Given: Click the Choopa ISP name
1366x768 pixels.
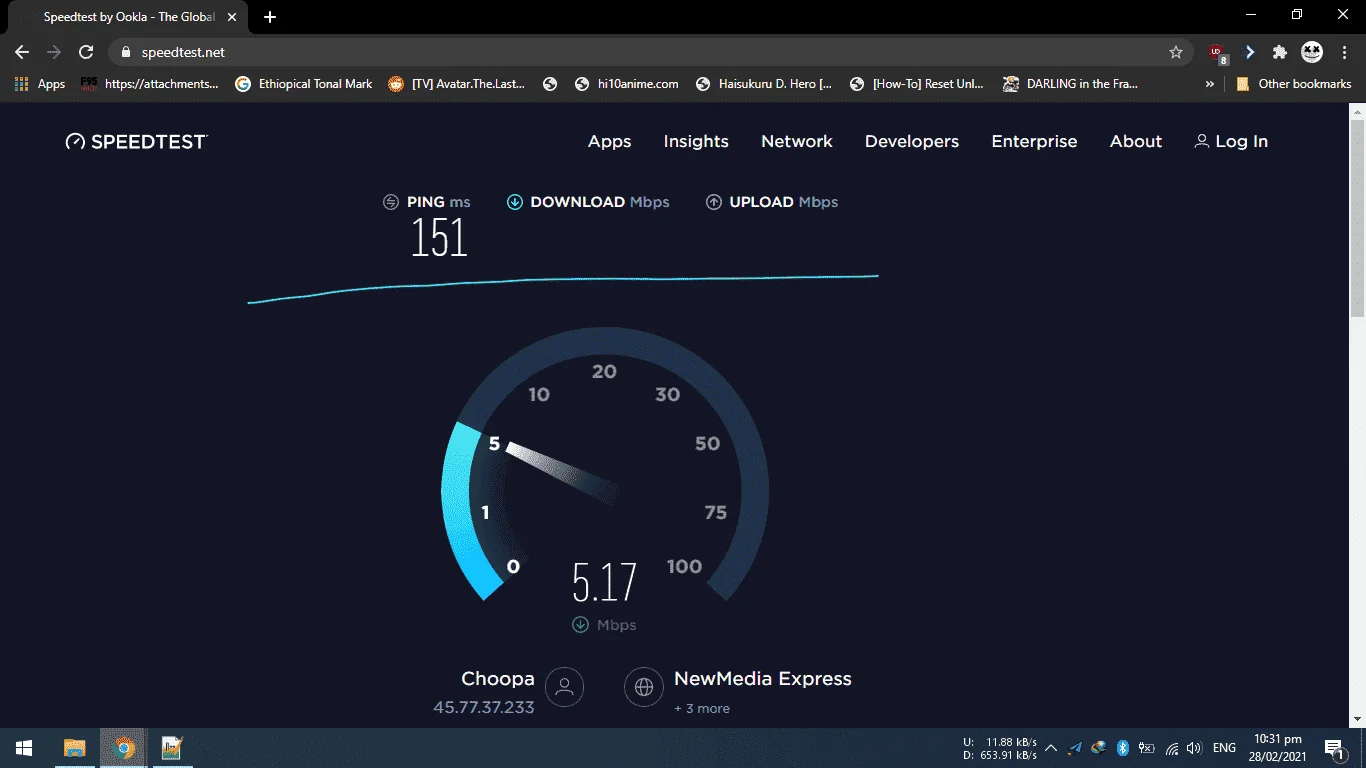Looking at the screenshot, I should (x=498, y=679).
